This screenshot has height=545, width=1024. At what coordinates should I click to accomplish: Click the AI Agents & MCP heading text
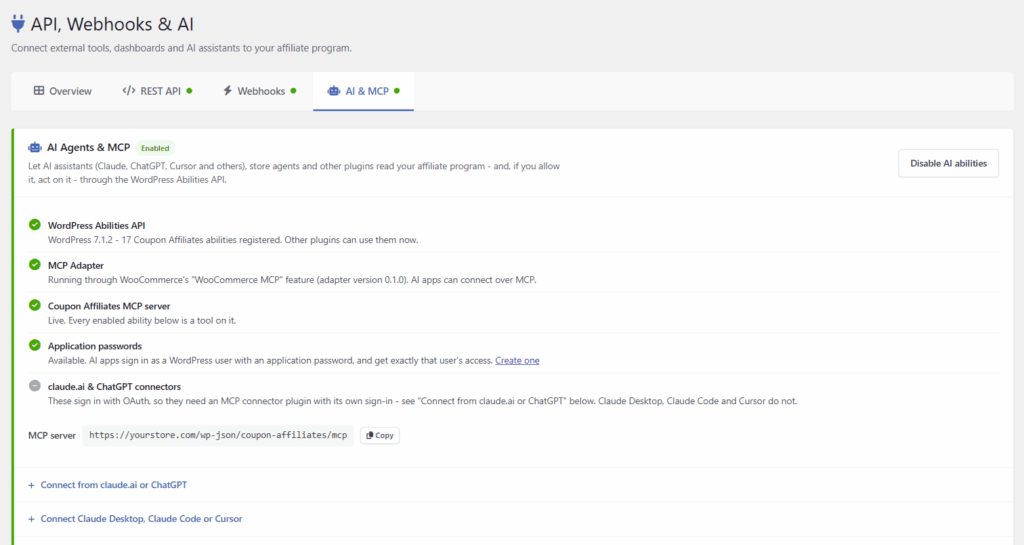coord(88,148)
